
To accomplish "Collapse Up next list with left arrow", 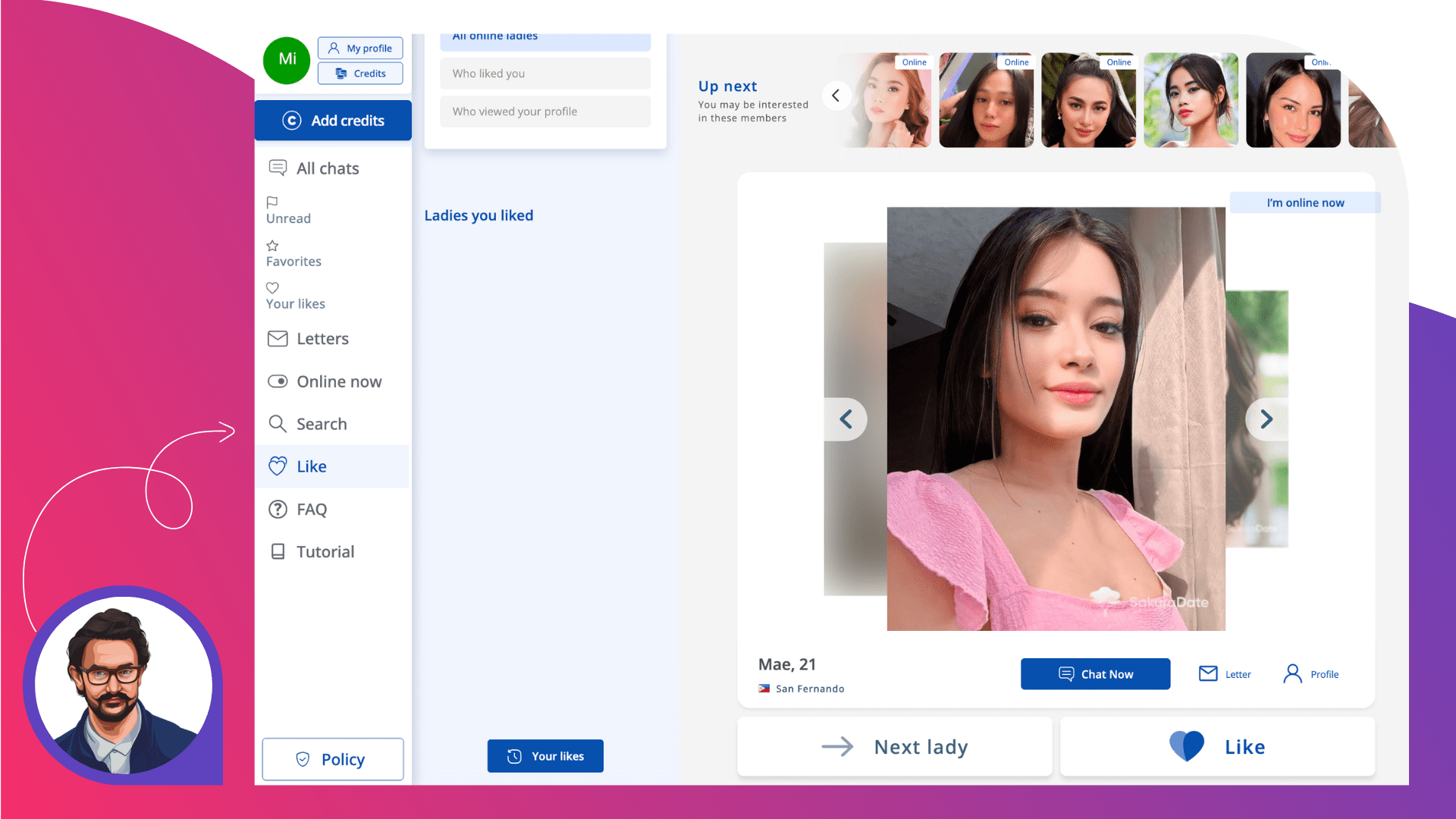I will pos(836,96).
